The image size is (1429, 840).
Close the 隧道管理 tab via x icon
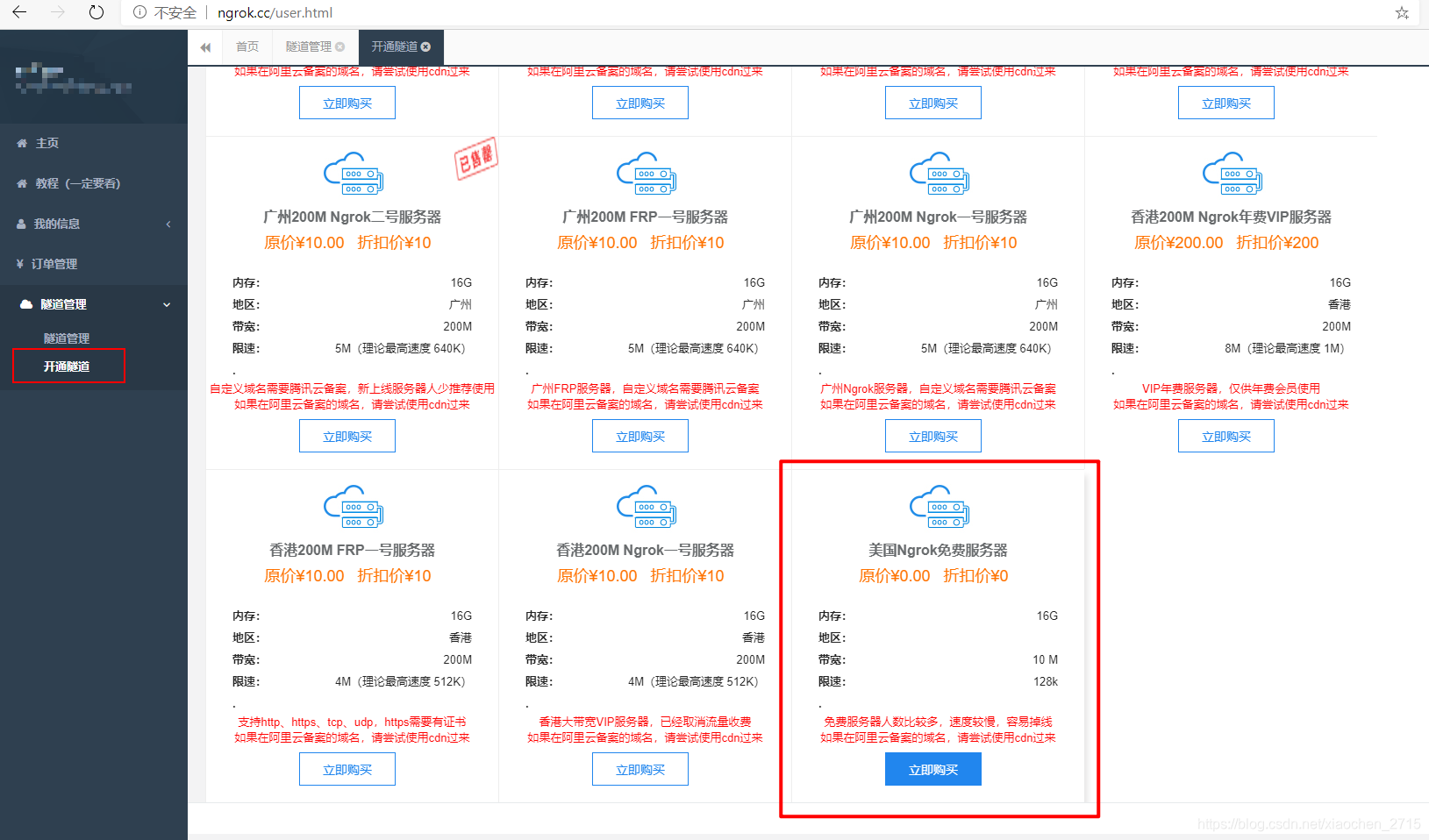[340, 46]
